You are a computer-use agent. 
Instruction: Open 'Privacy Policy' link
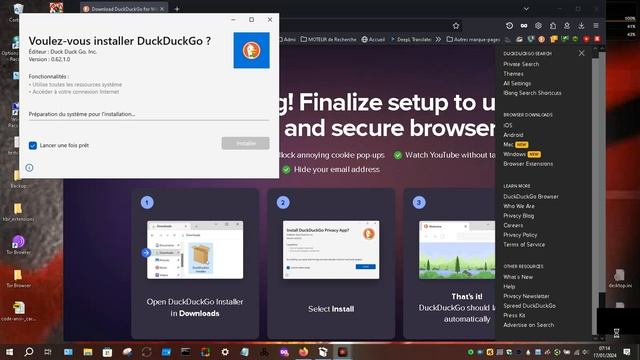(520, 235)
